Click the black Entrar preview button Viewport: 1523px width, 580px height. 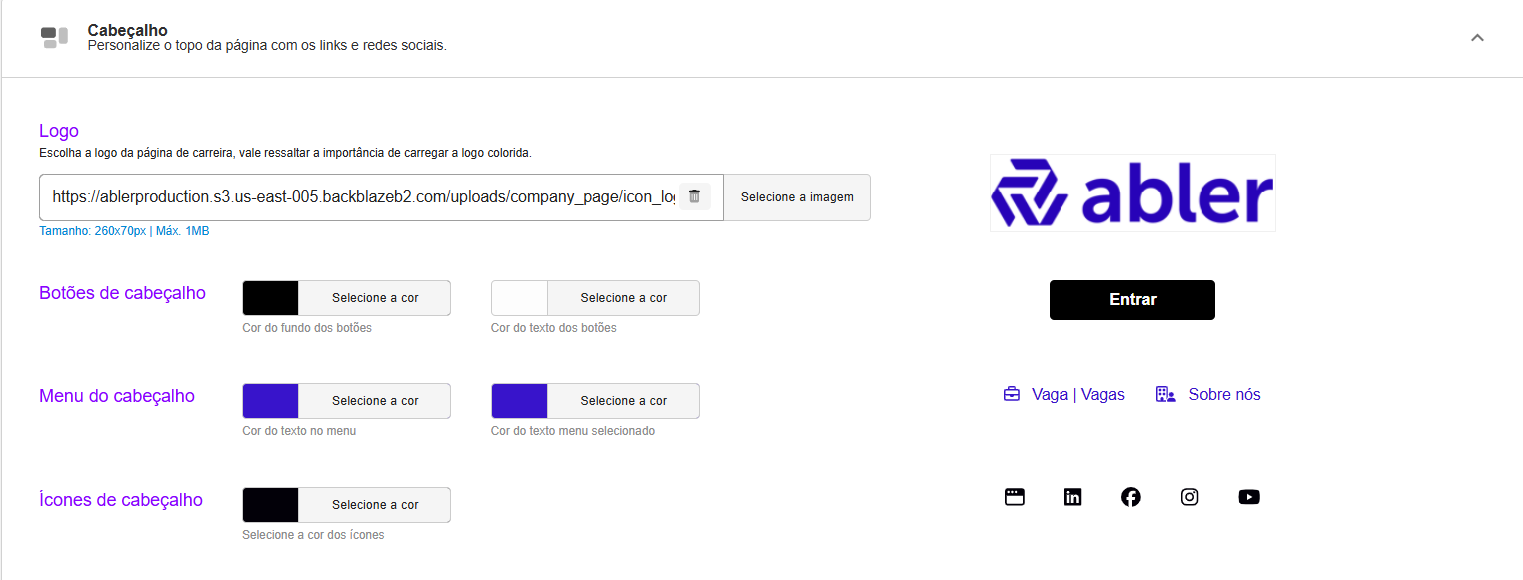point(1132,300)
